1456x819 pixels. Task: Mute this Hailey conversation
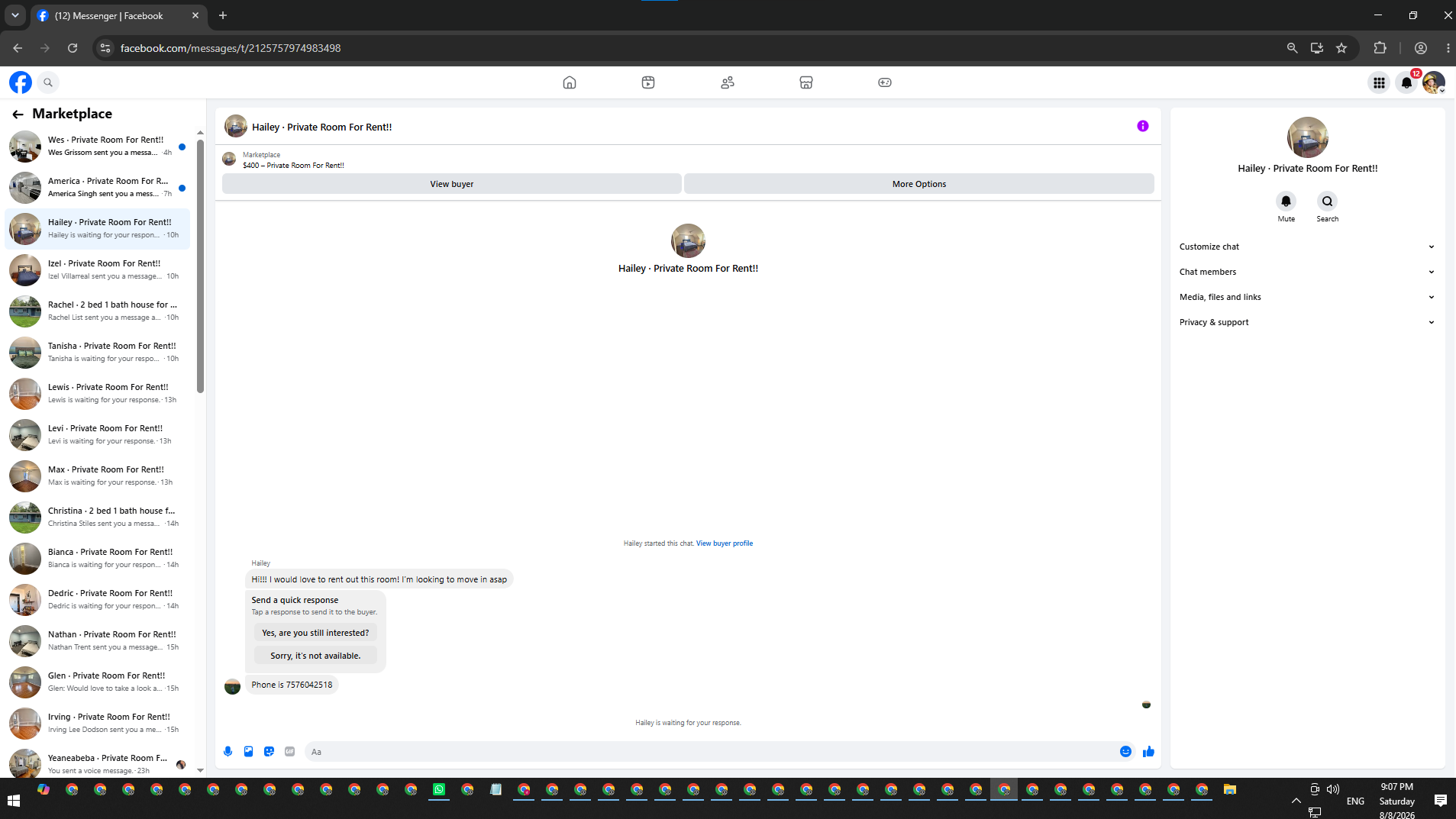tap(1287, 202)
